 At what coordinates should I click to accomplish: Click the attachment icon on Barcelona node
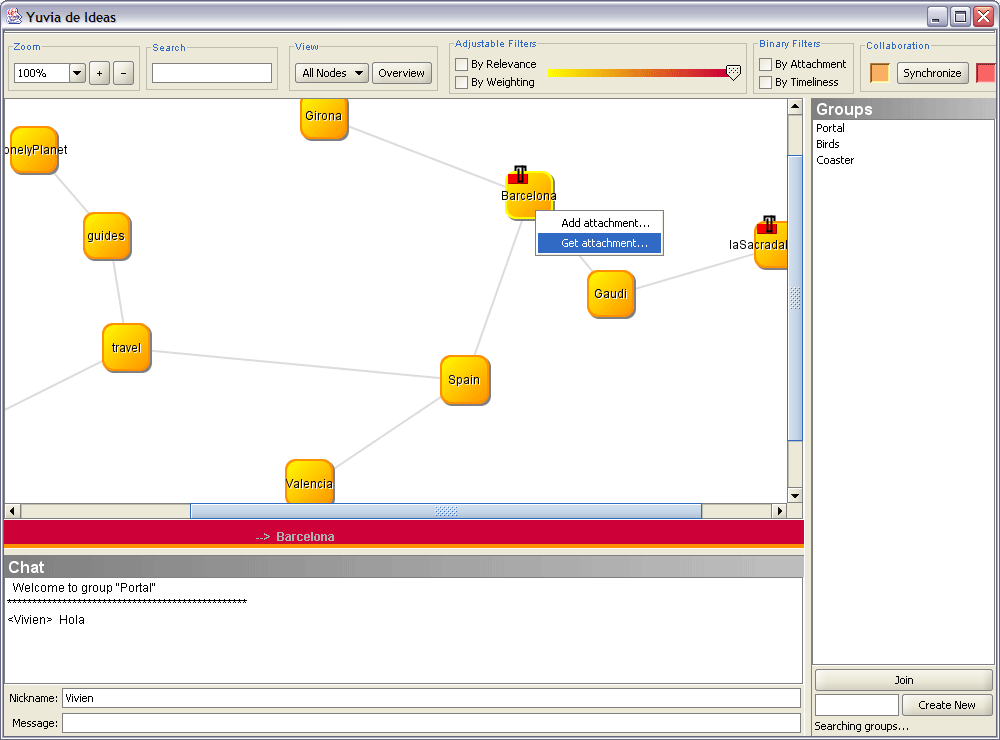click(x=519, y=175)
